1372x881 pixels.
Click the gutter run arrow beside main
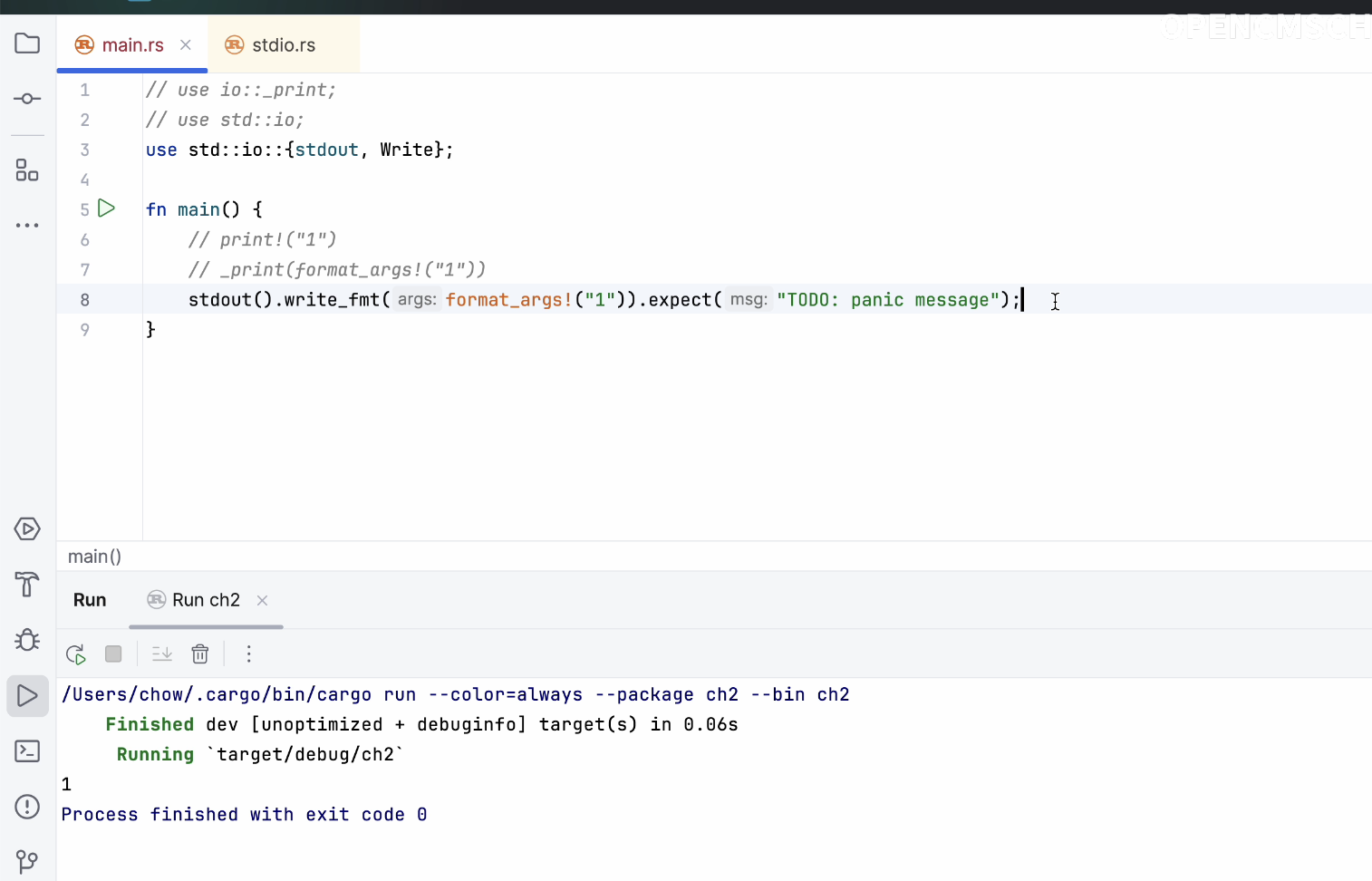tap(107, 208)
